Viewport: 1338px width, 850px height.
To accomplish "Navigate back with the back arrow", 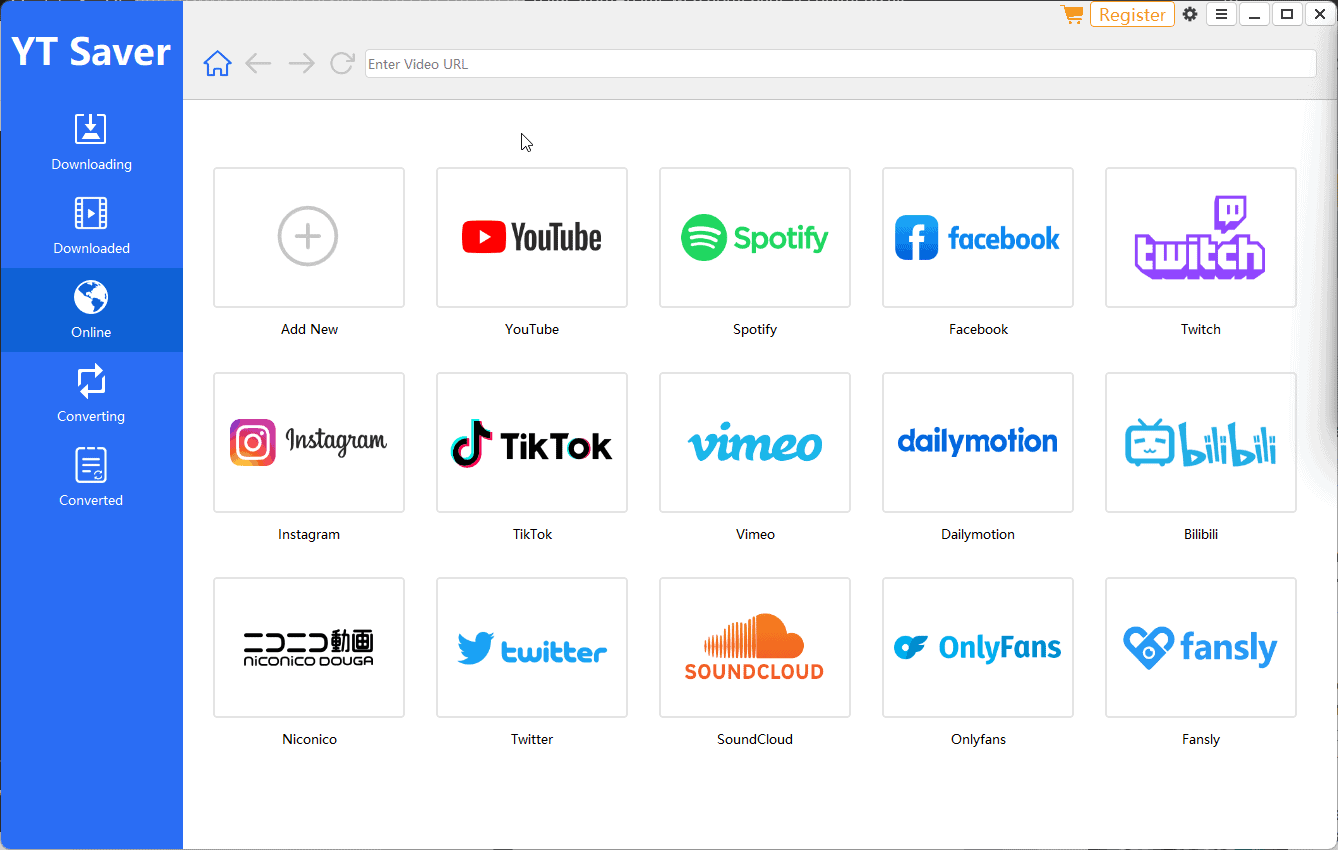I will coord(258,63).
